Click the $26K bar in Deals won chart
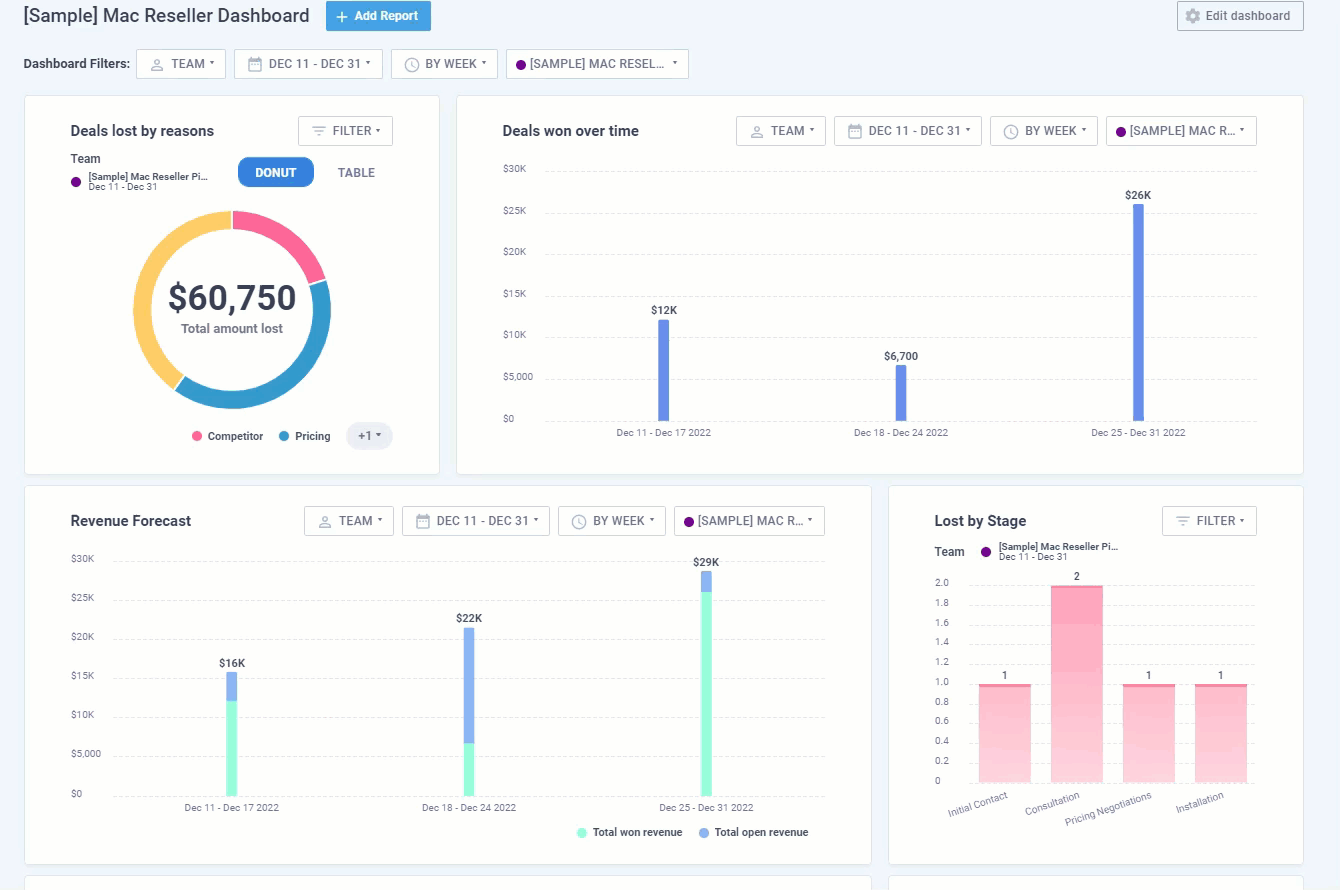Viewport: 1340px width, 890px height. tap(1138, 312)
